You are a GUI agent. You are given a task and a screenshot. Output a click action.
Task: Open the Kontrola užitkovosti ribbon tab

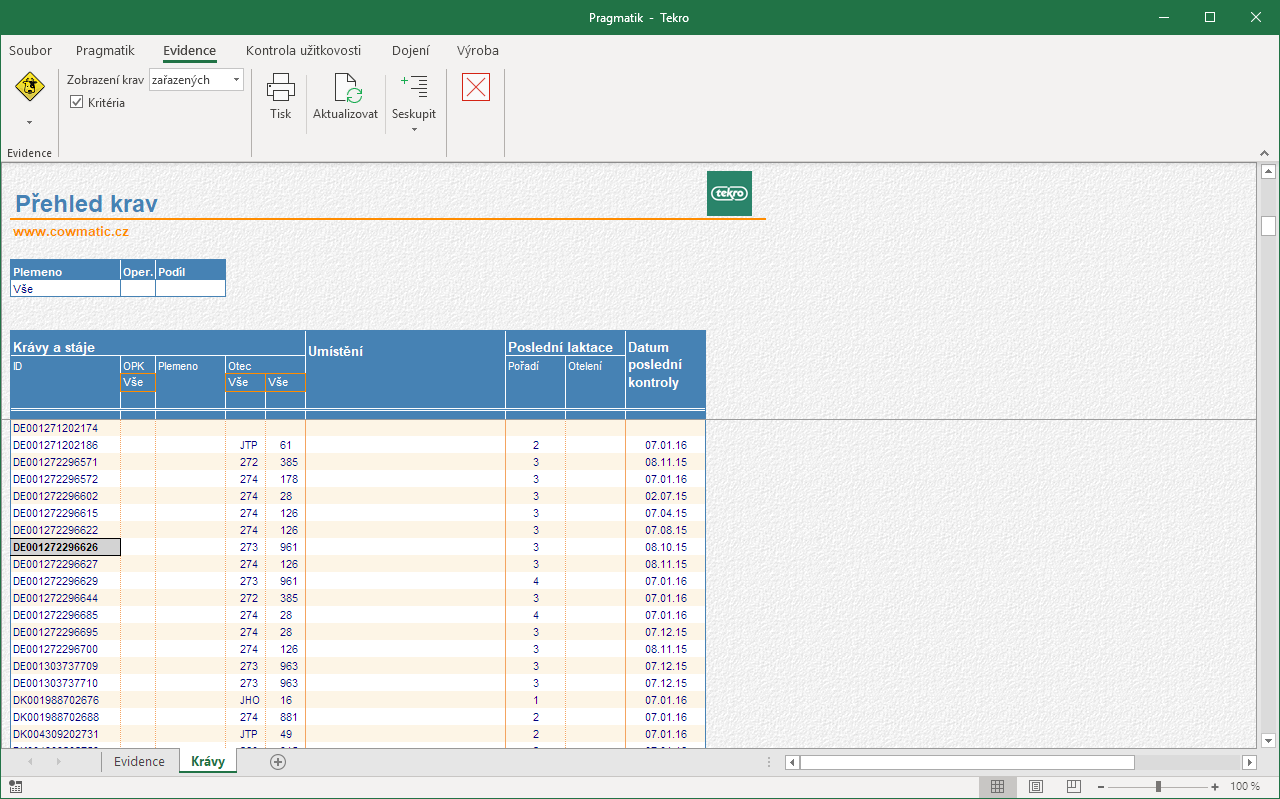point(303,50)
